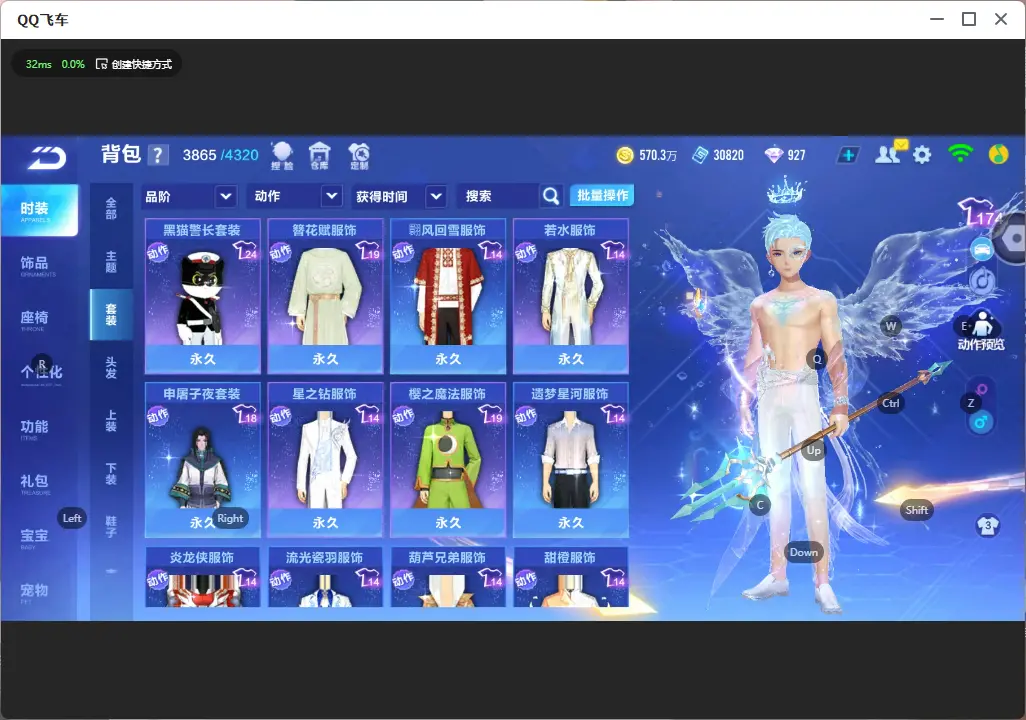Open the friends icon with mail badge

coord(890,153)
